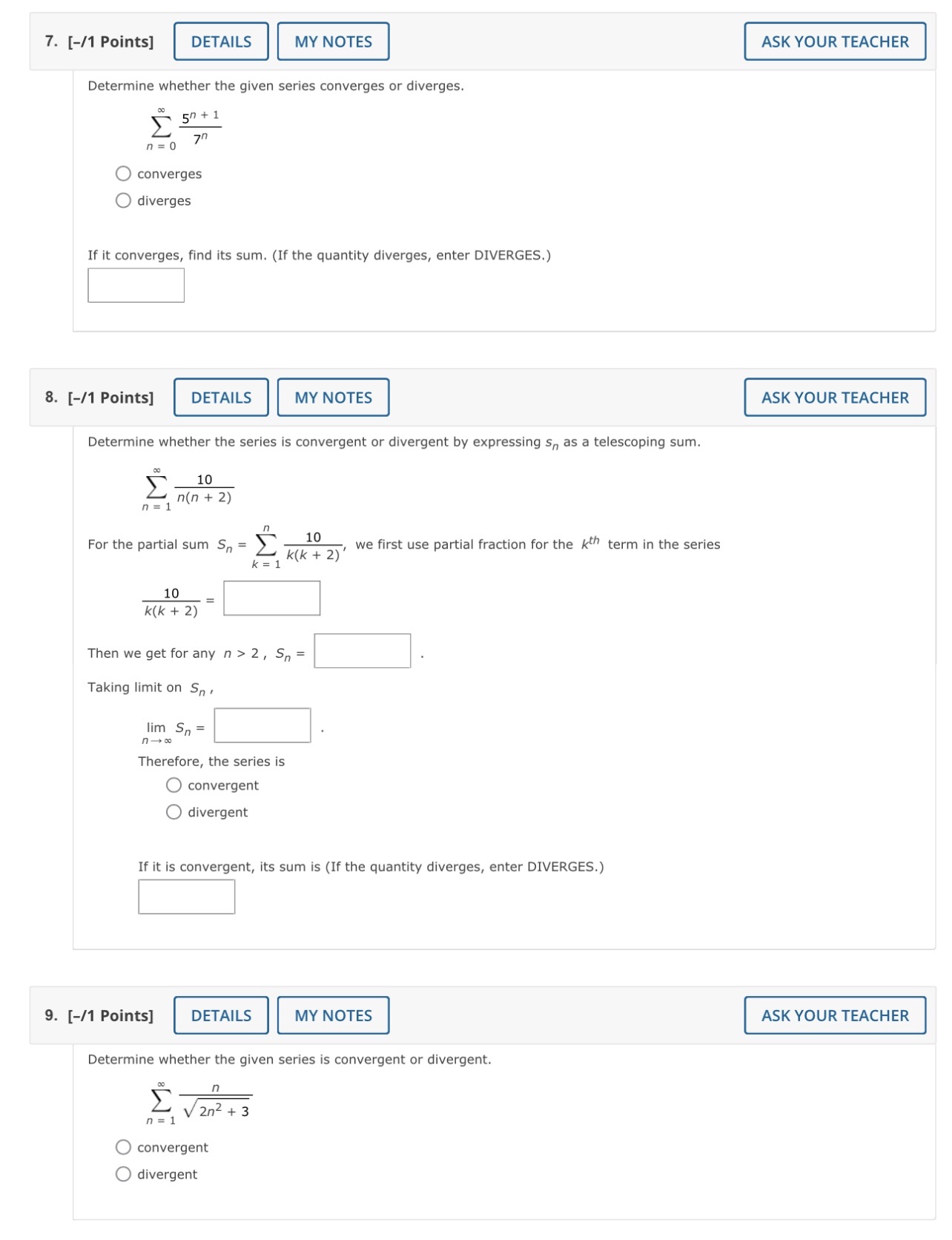The height and width of the screenshot is (1240, 952).
Task: Click the sum answer box in question 7
Action: (135, 285)
